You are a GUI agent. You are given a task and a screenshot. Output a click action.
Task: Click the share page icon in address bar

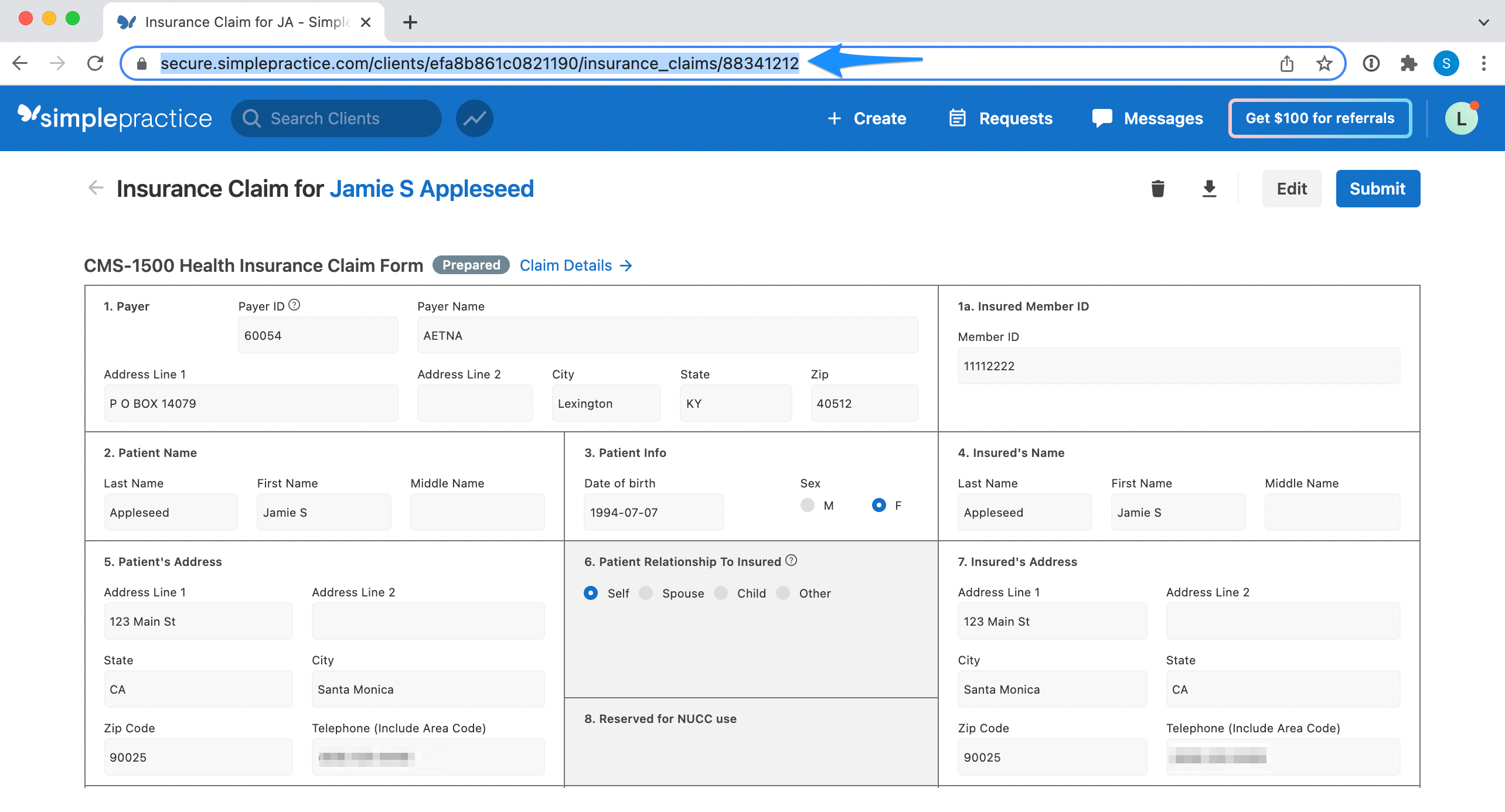[x=1286, y=63]
